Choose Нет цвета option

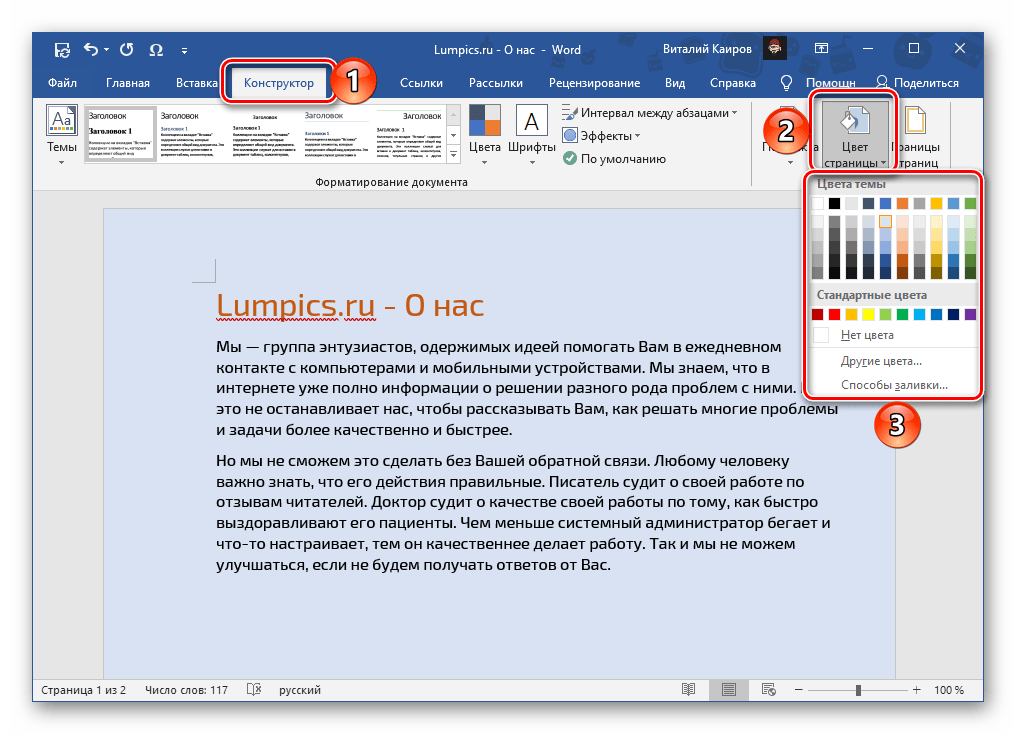(x=893, y=335)
